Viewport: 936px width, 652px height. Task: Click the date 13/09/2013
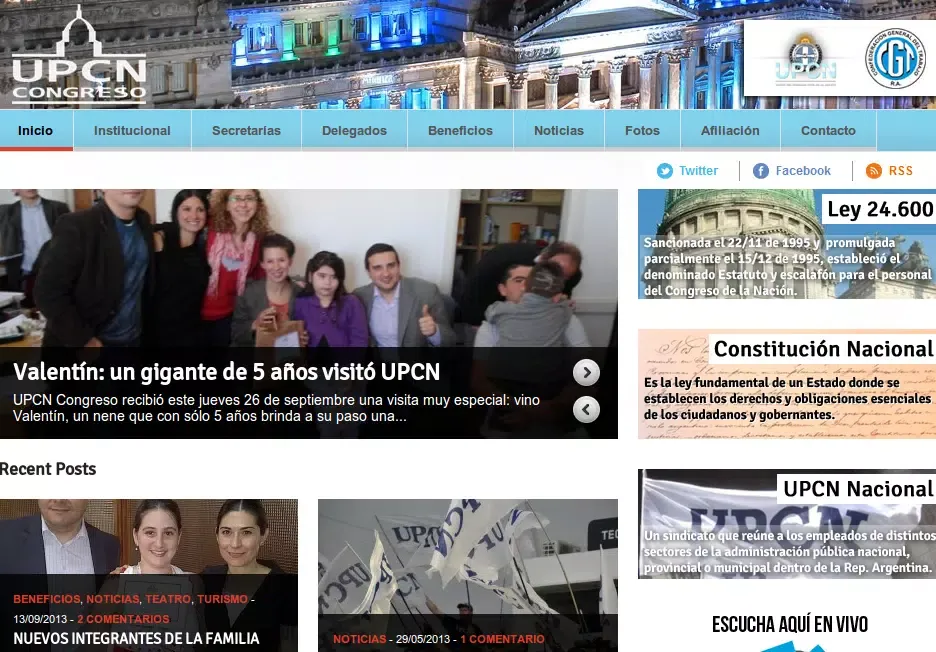(x=40, y=619)
